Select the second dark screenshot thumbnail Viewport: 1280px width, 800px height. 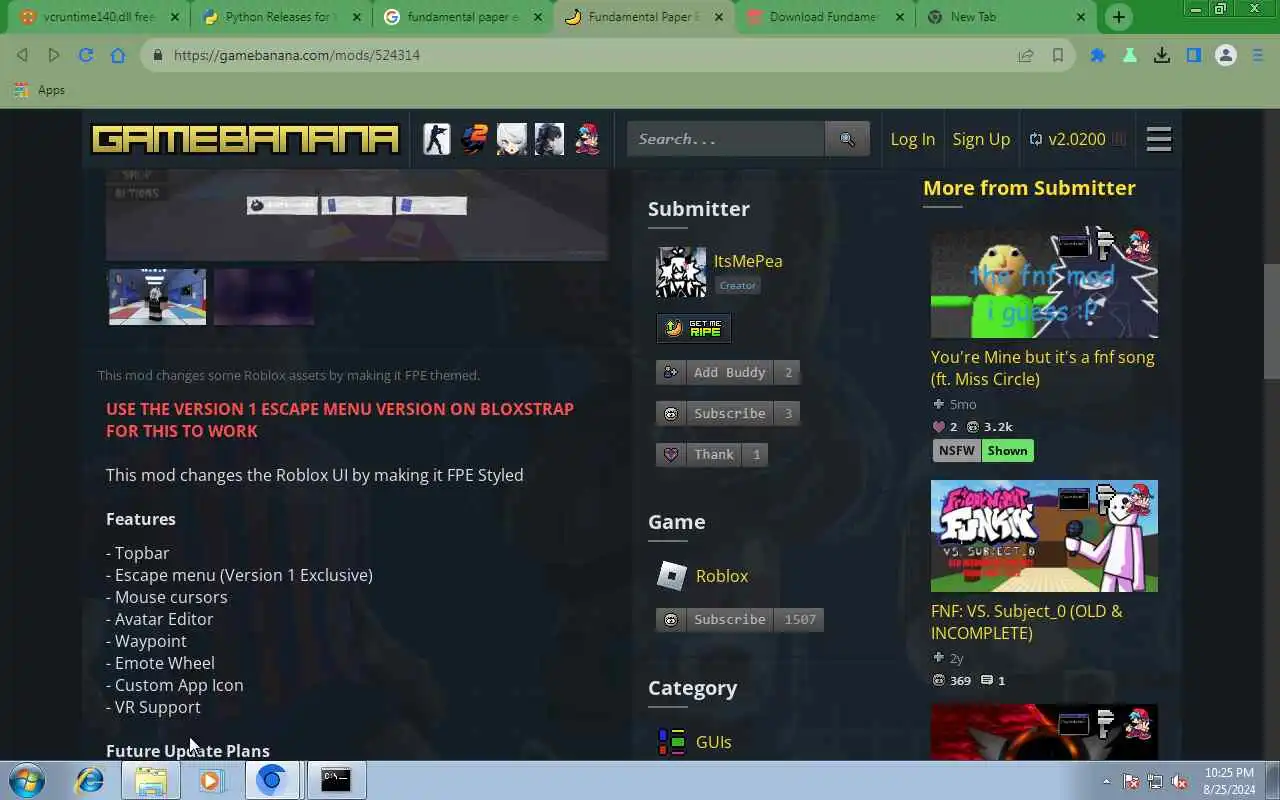264,296
